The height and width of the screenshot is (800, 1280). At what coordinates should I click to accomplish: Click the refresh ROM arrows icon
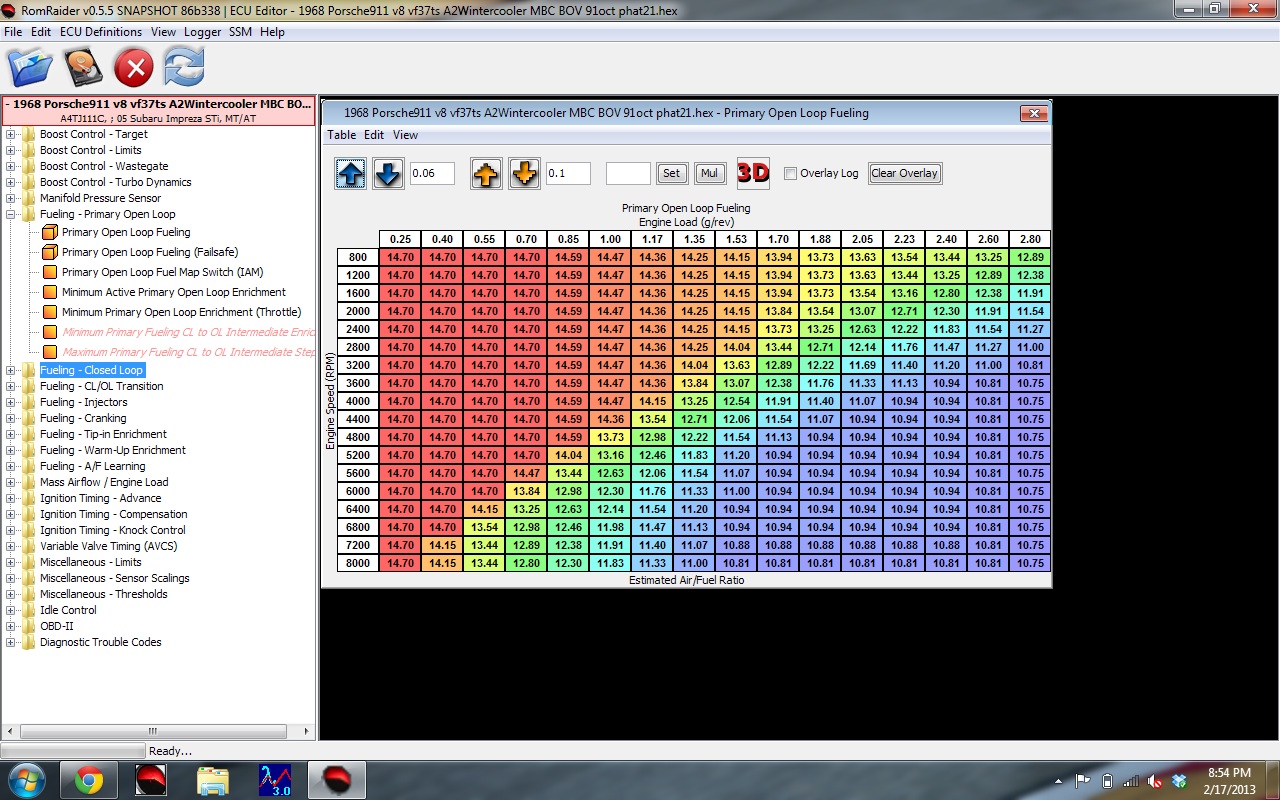[184, 68]
